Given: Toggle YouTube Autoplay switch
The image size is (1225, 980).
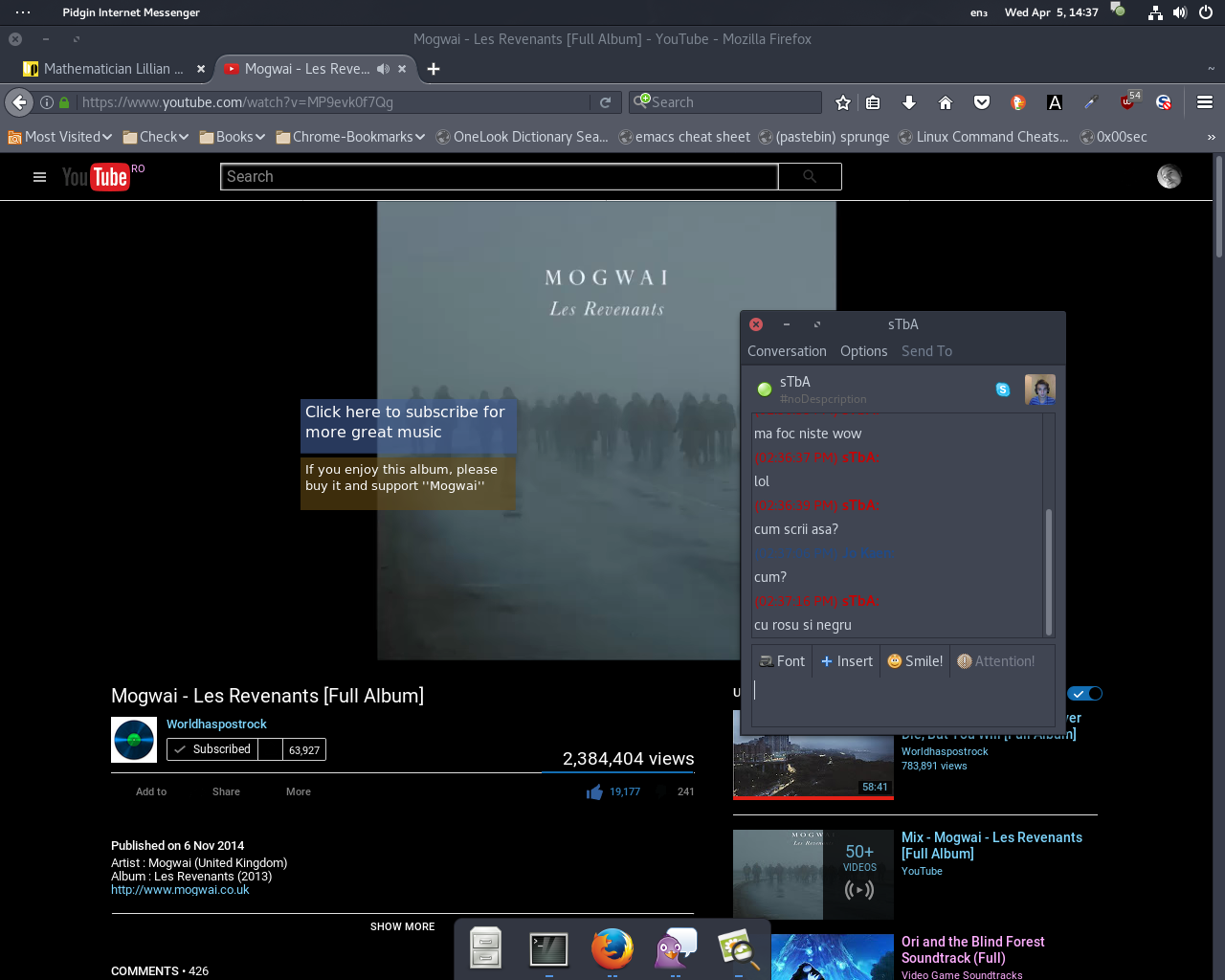Looking at the screenshot, I should [x=1086, y=694].
